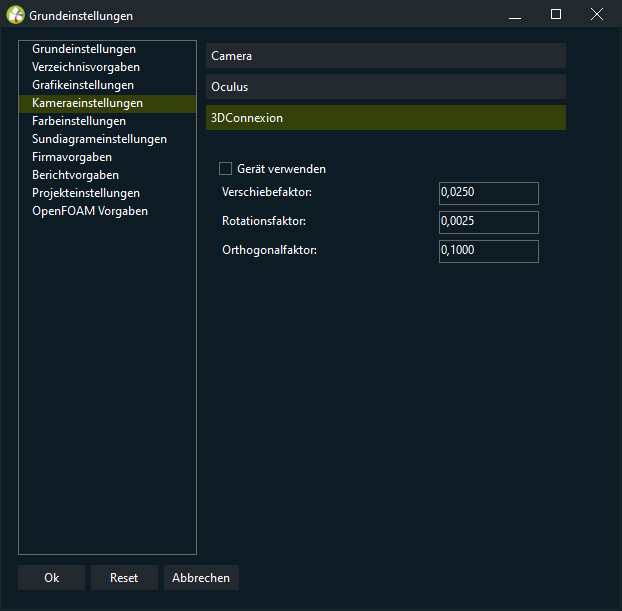The image size is (622, 611).
Task: Open Firmavorgaben section
Action: coord(107,157)
